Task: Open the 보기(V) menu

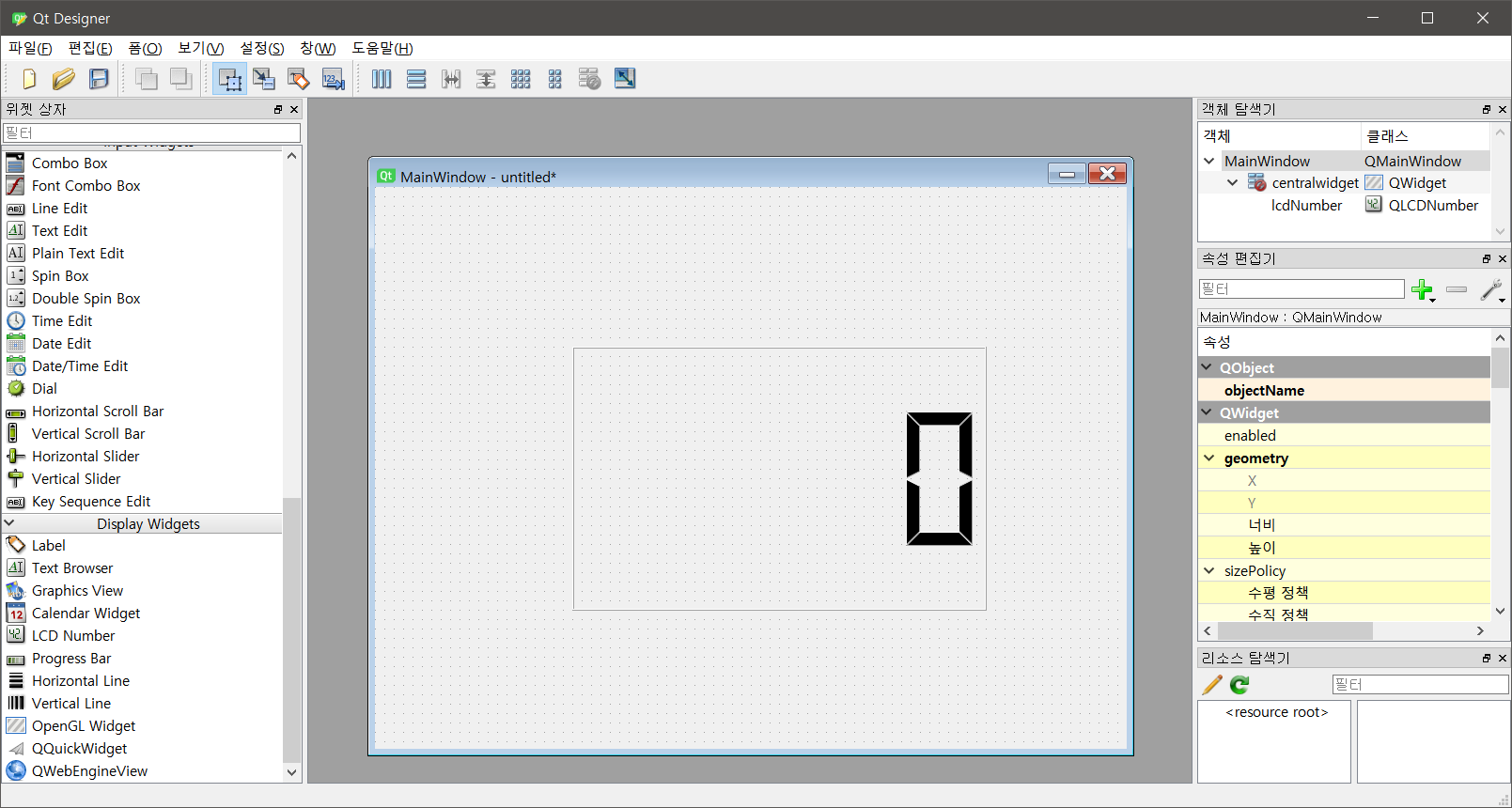Action: 201,48
